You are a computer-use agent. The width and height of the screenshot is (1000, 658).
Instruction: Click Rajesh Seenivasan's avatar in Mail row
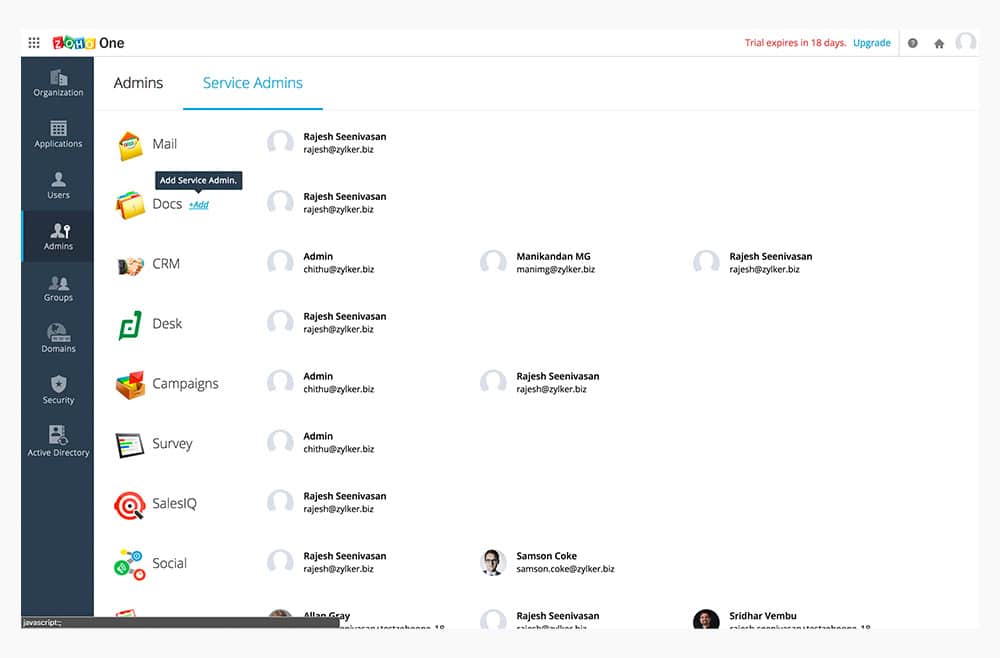[280, 143]
